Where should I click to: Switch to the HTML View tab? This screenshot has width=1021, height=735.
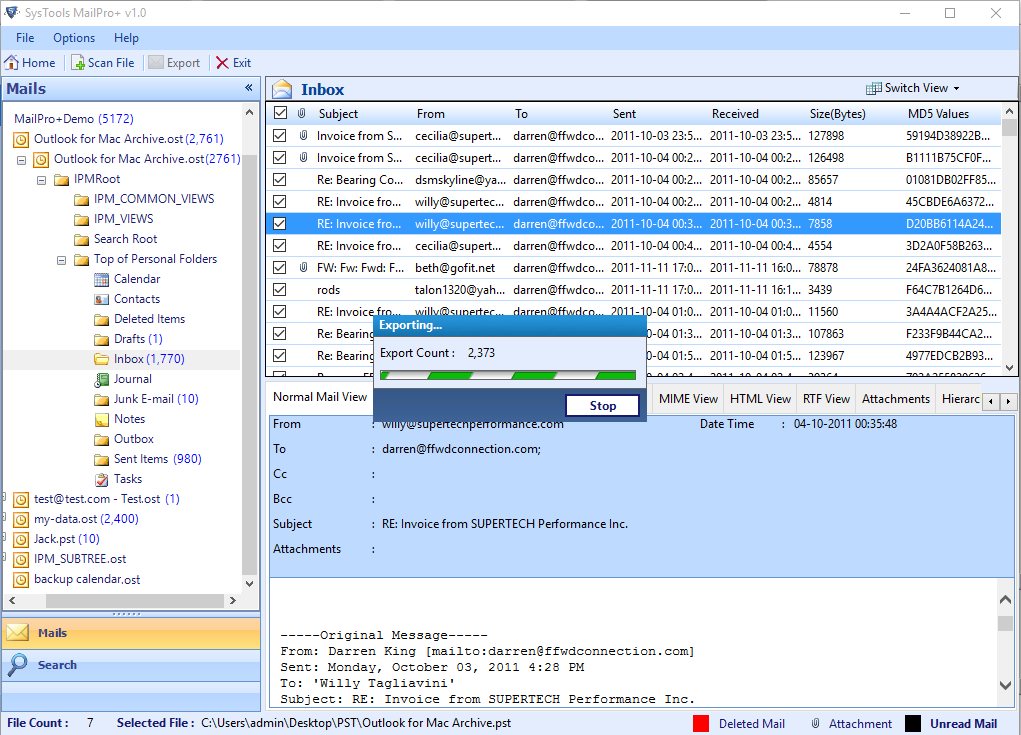pos(760,398)
